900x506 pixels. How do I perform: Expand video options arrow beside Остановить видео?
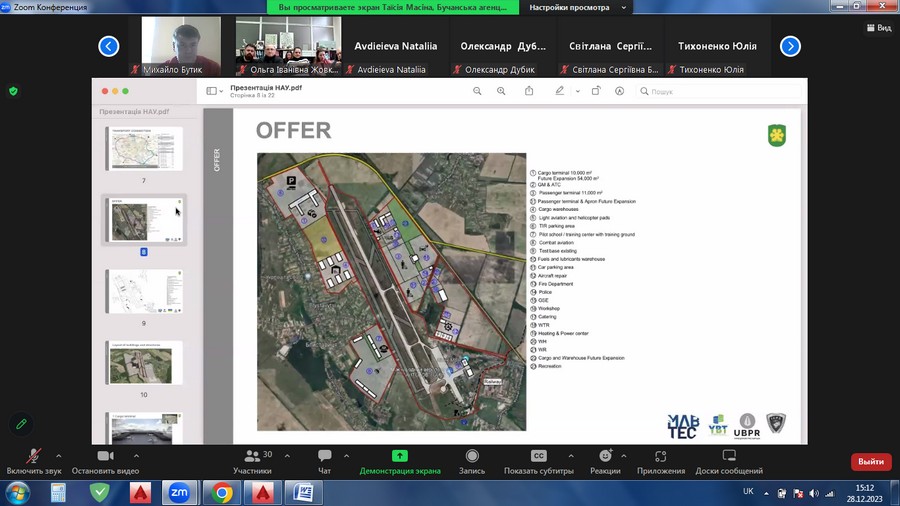click(x=136, y=456)
